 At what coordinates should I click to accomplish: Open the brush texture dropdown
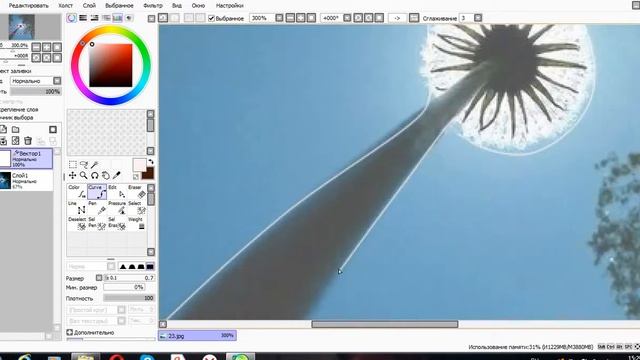(121, 321)
